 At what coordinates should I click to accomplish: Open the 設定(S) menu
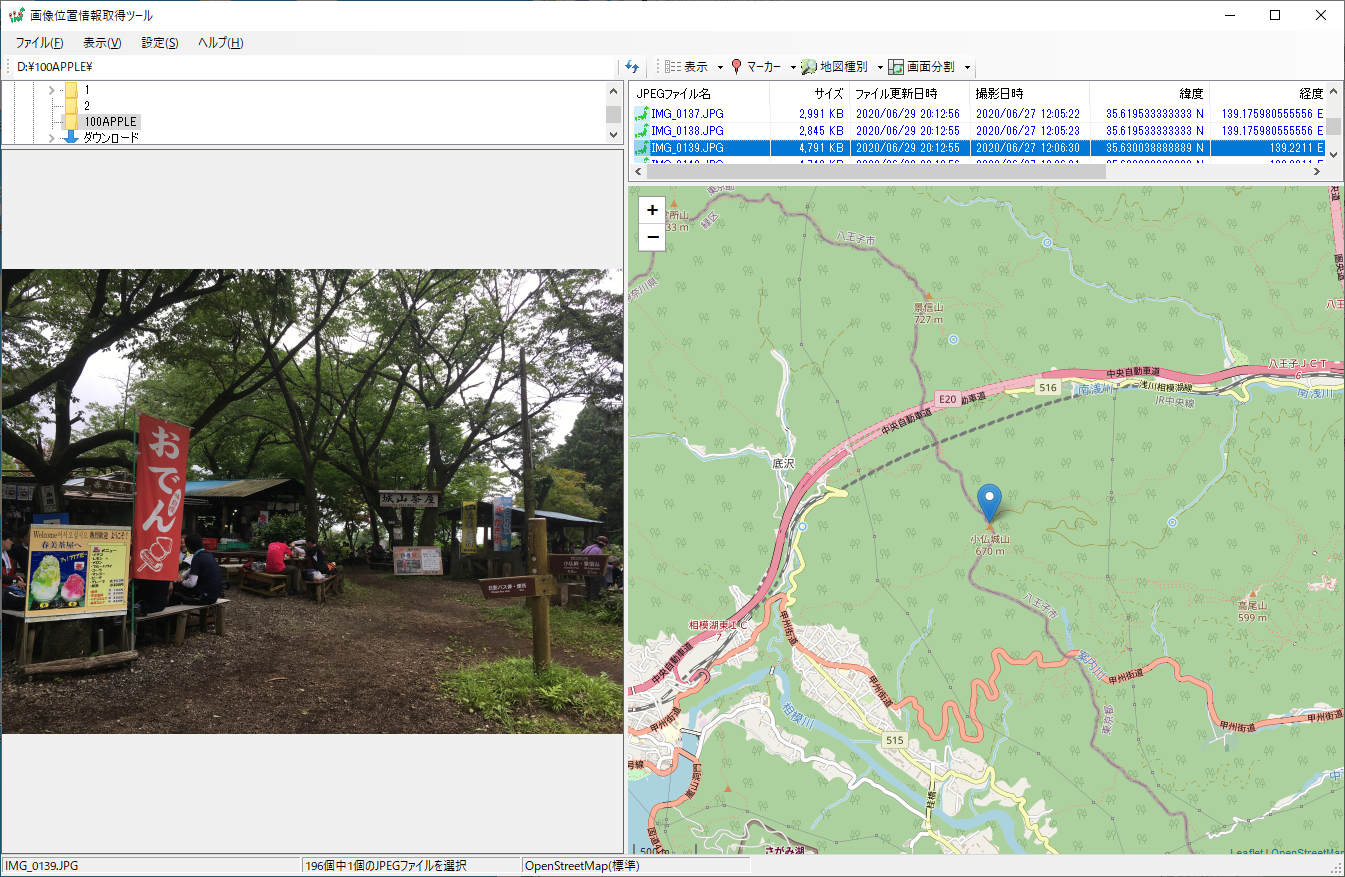point(160,43)
